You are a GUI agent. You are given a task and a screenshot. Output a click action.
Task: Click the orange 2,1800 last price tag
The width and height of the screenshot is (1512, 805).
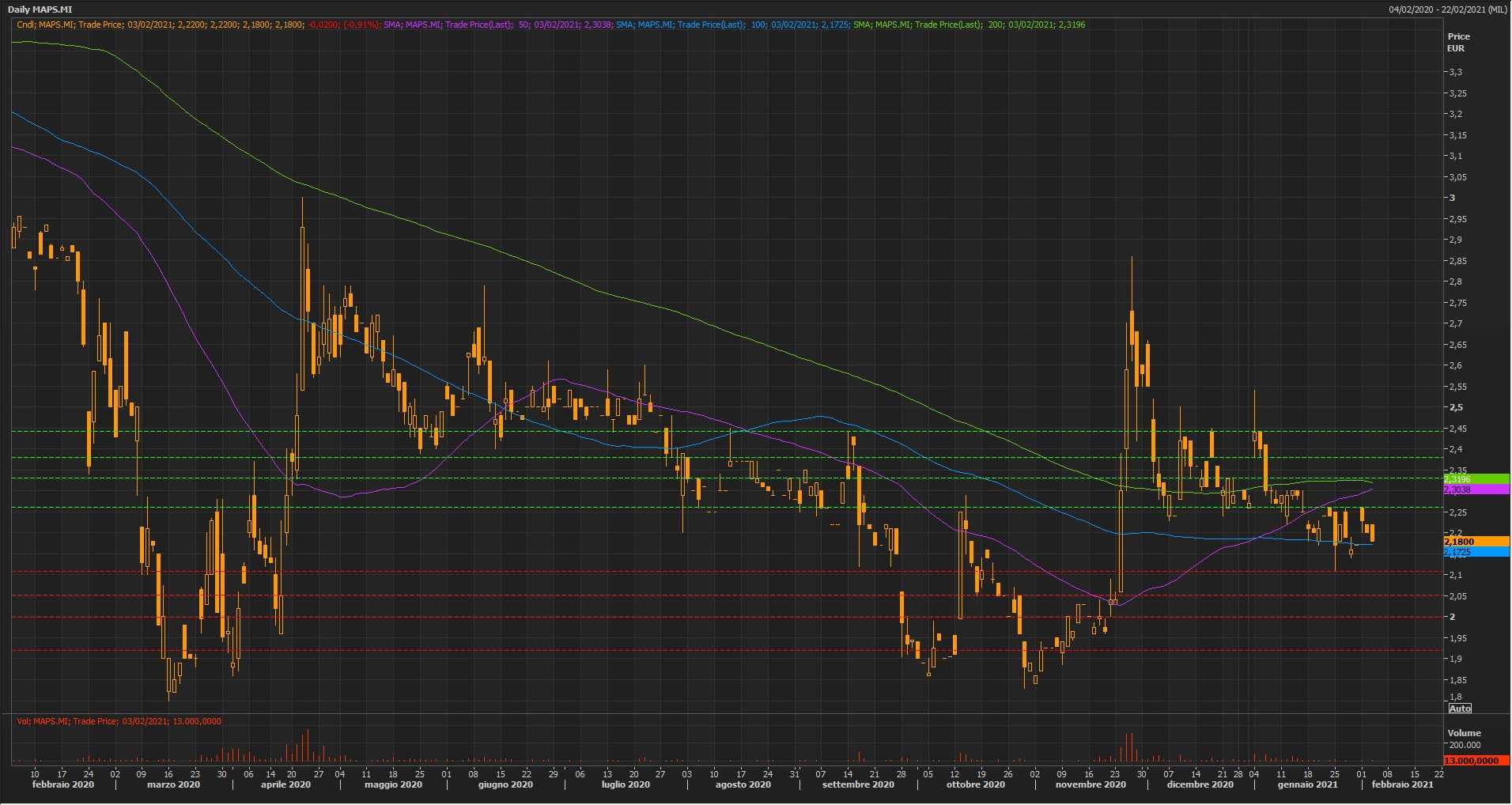pyautogui.click(x=1476, y=542)
